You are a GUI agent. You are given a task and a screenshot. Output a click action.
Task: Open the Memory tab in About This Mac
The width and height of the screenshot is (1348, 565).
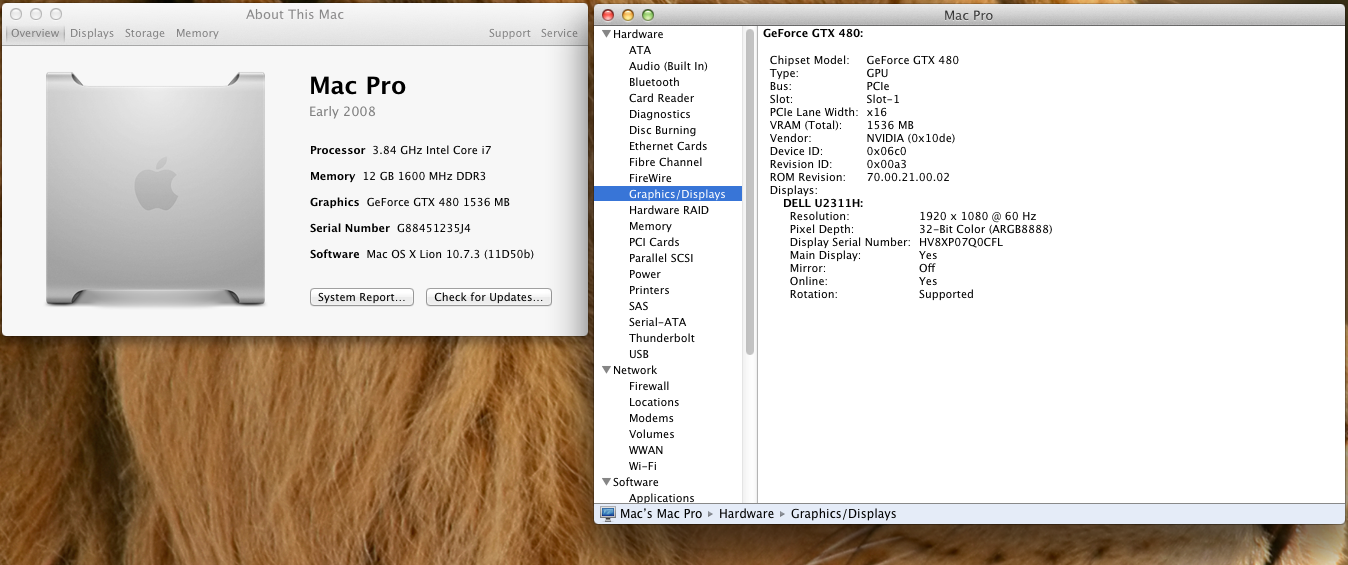197,33
